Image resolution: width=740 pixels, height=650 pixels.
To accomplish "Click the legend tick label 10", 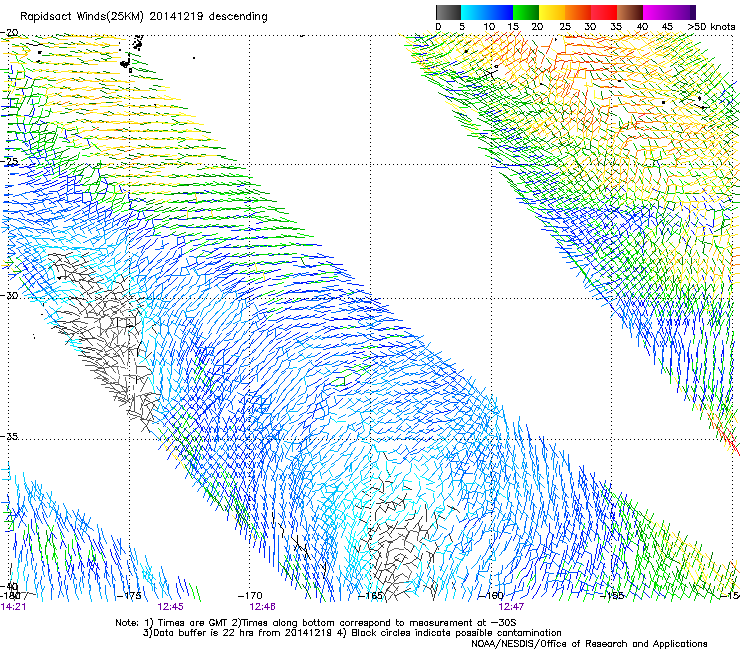I will point(489,27).
